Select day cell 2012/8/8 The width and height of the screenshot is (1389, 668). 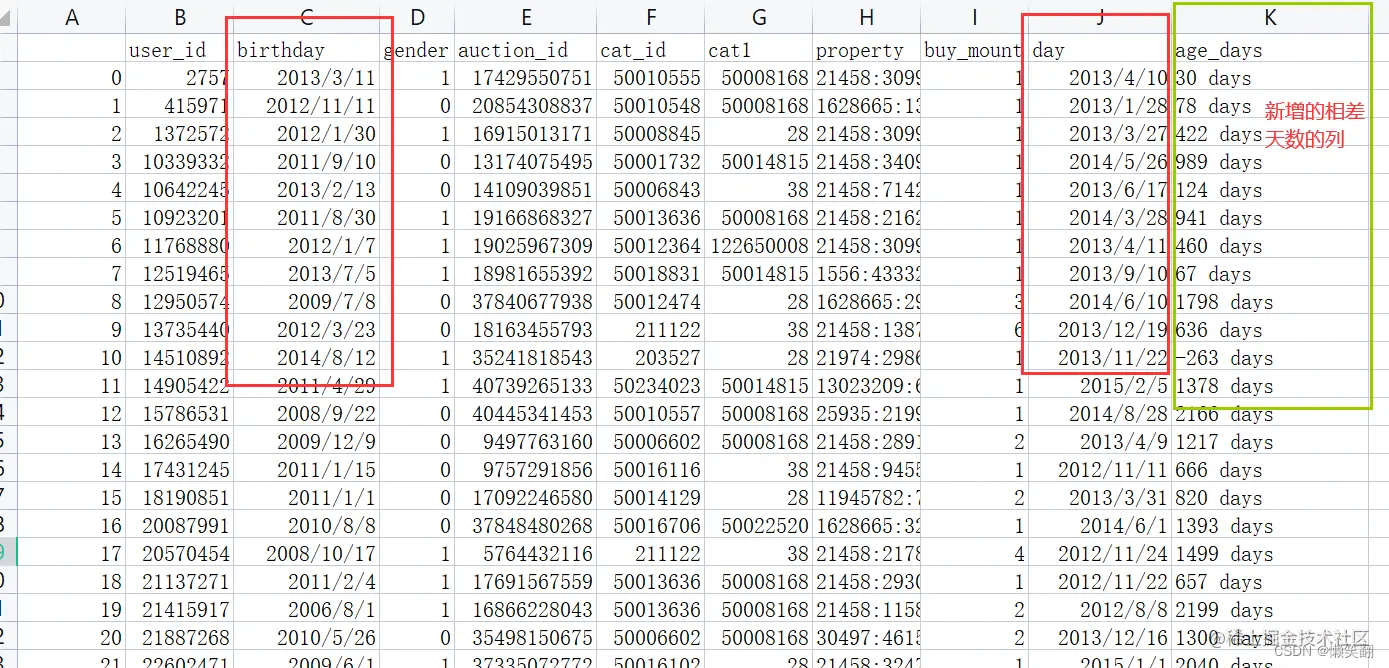point(1100,610)
